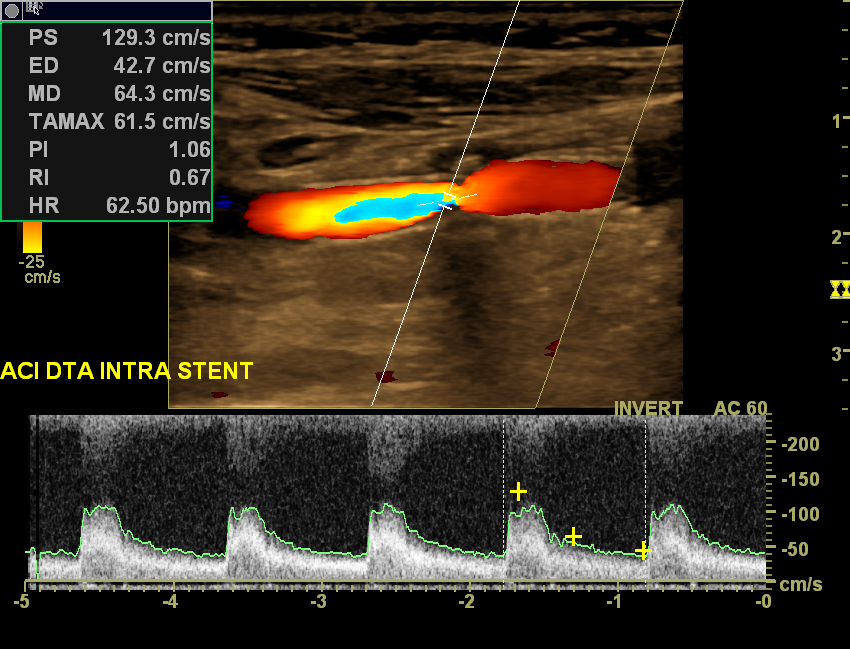Click the peak systolic yellow cross caliper
Viewport: 850px width, 649px height.
(518, 492)
